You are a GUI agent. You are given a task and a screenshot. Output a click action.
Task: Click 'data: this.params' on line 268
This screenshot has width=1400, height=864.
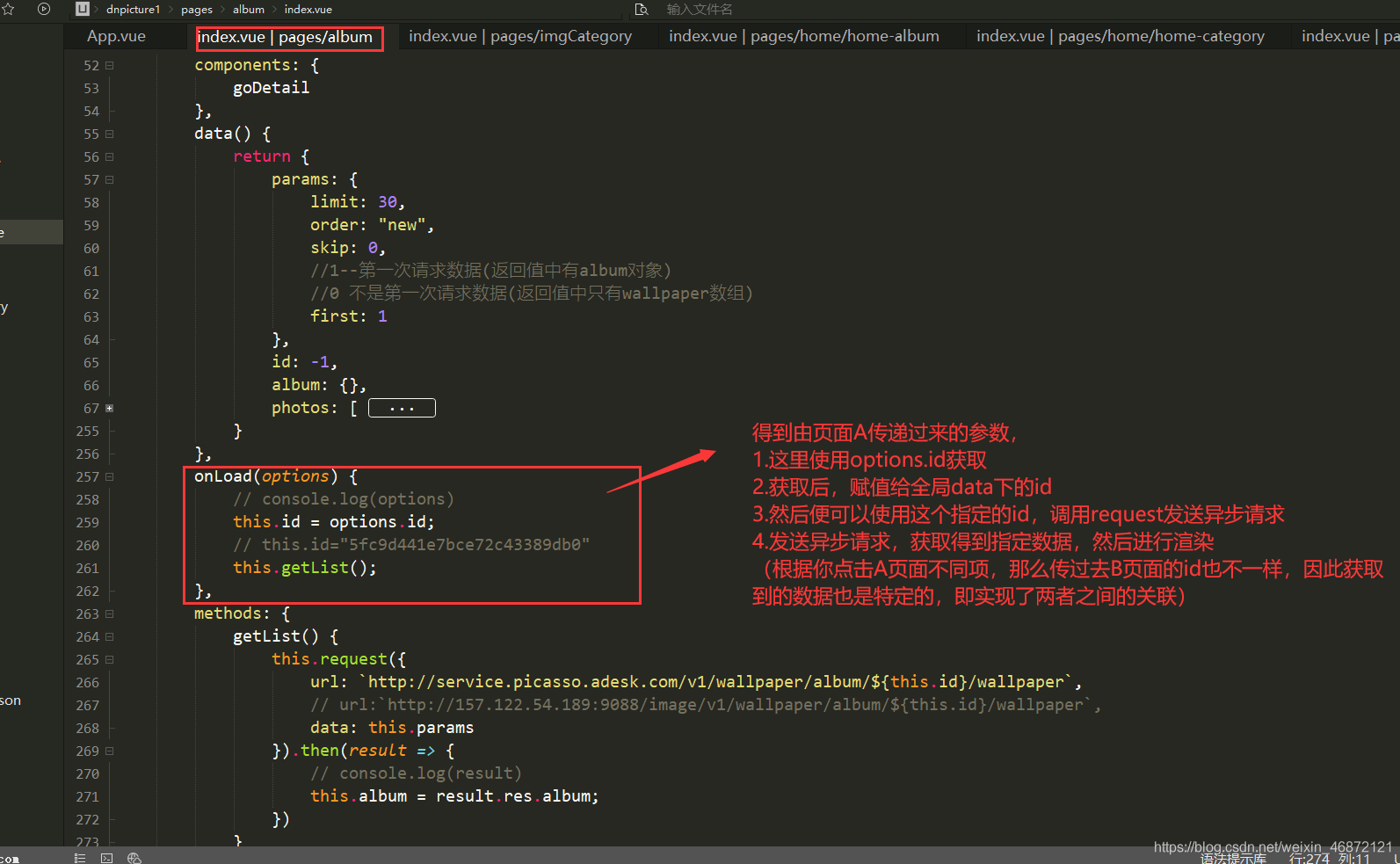pos(392,728)
